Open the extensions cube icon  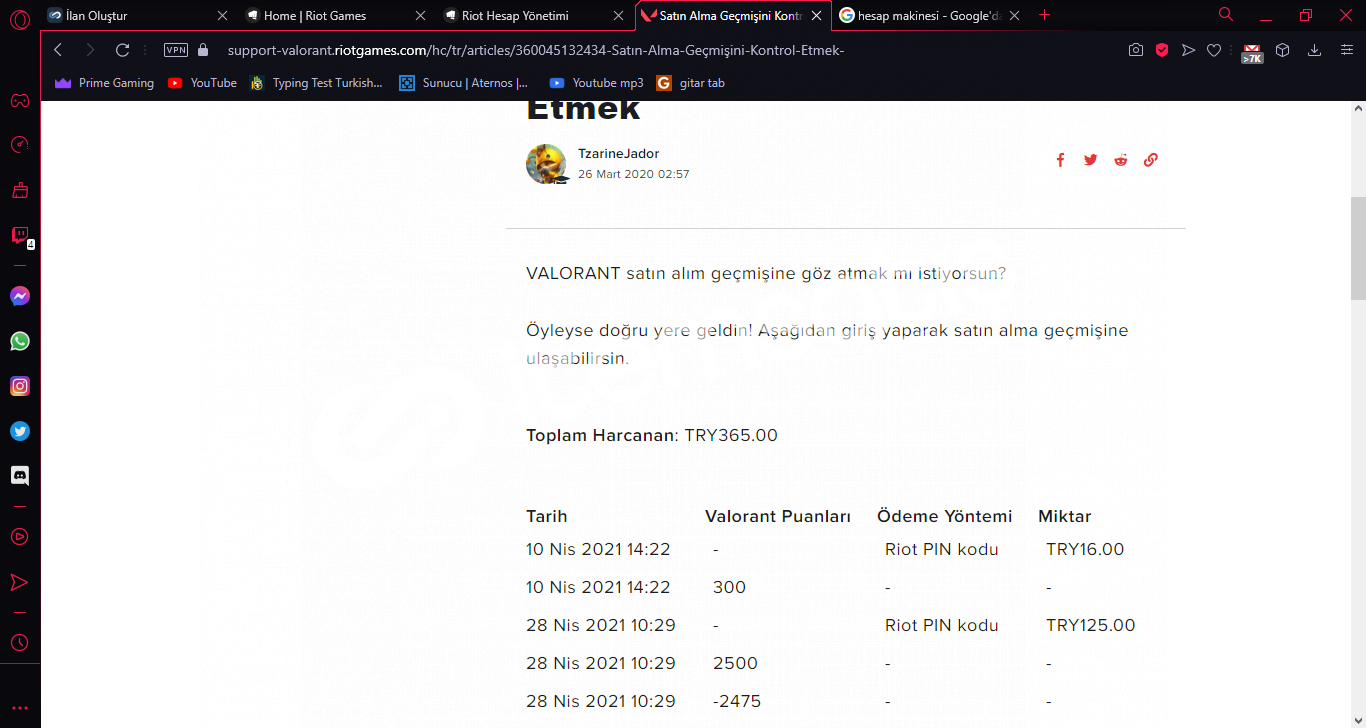point(1283,50)
